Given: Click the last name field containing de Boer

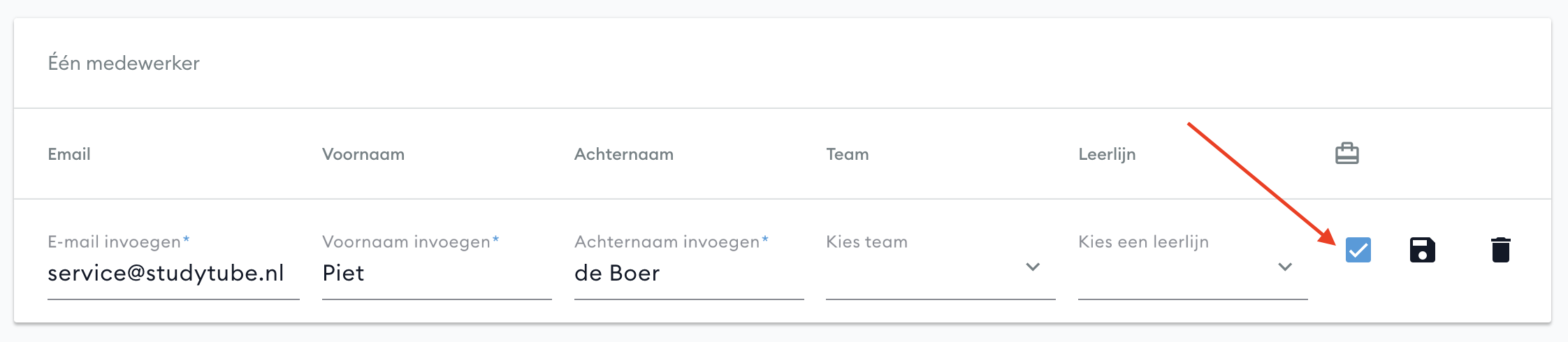Looking at the screenshot, I should point(689,273).
